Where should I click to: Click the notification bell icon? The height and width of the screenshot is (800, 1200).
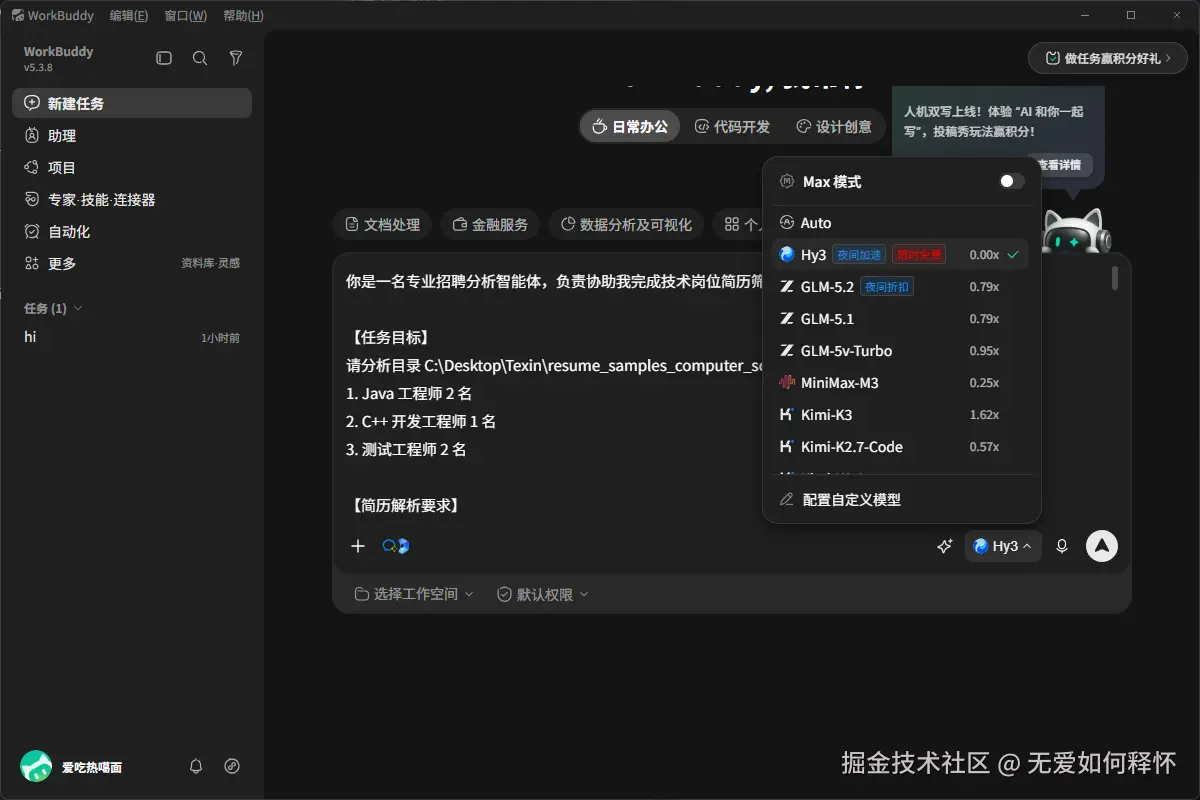pos(196,766)
